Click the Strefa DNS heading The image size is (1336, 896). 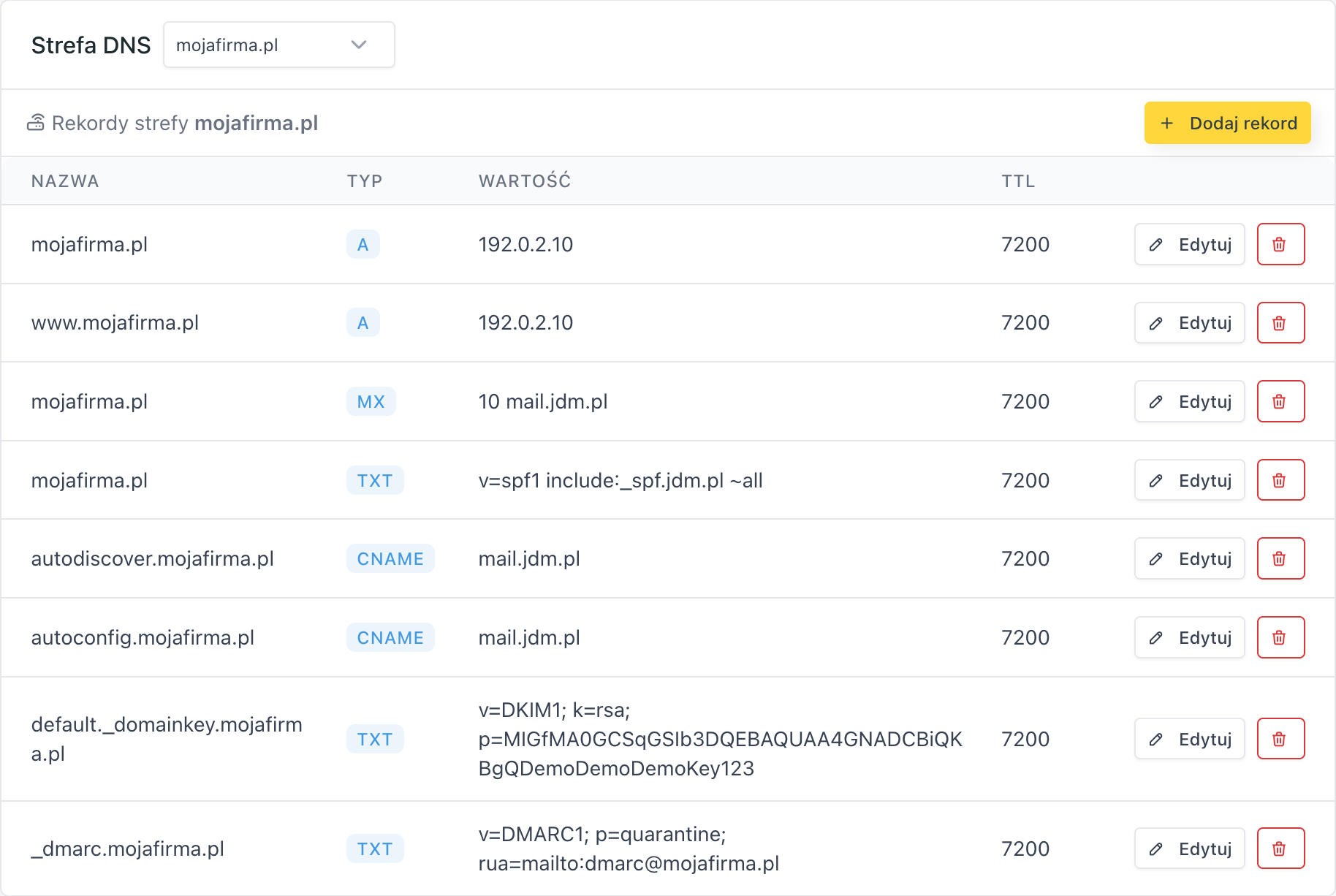(x=91, y=45)
